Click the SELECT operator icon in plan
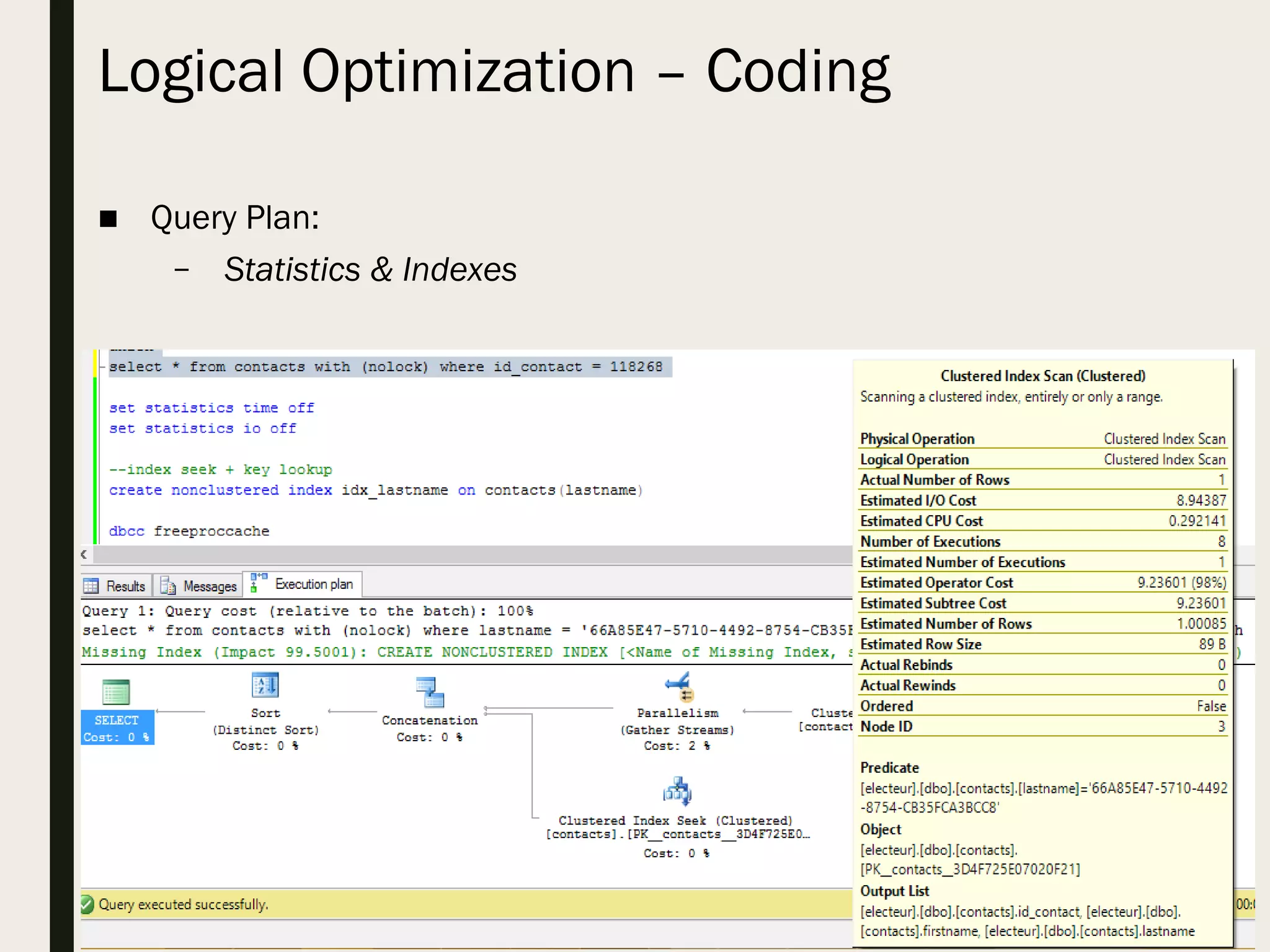The image size is (1270, 952). point(116,692)
